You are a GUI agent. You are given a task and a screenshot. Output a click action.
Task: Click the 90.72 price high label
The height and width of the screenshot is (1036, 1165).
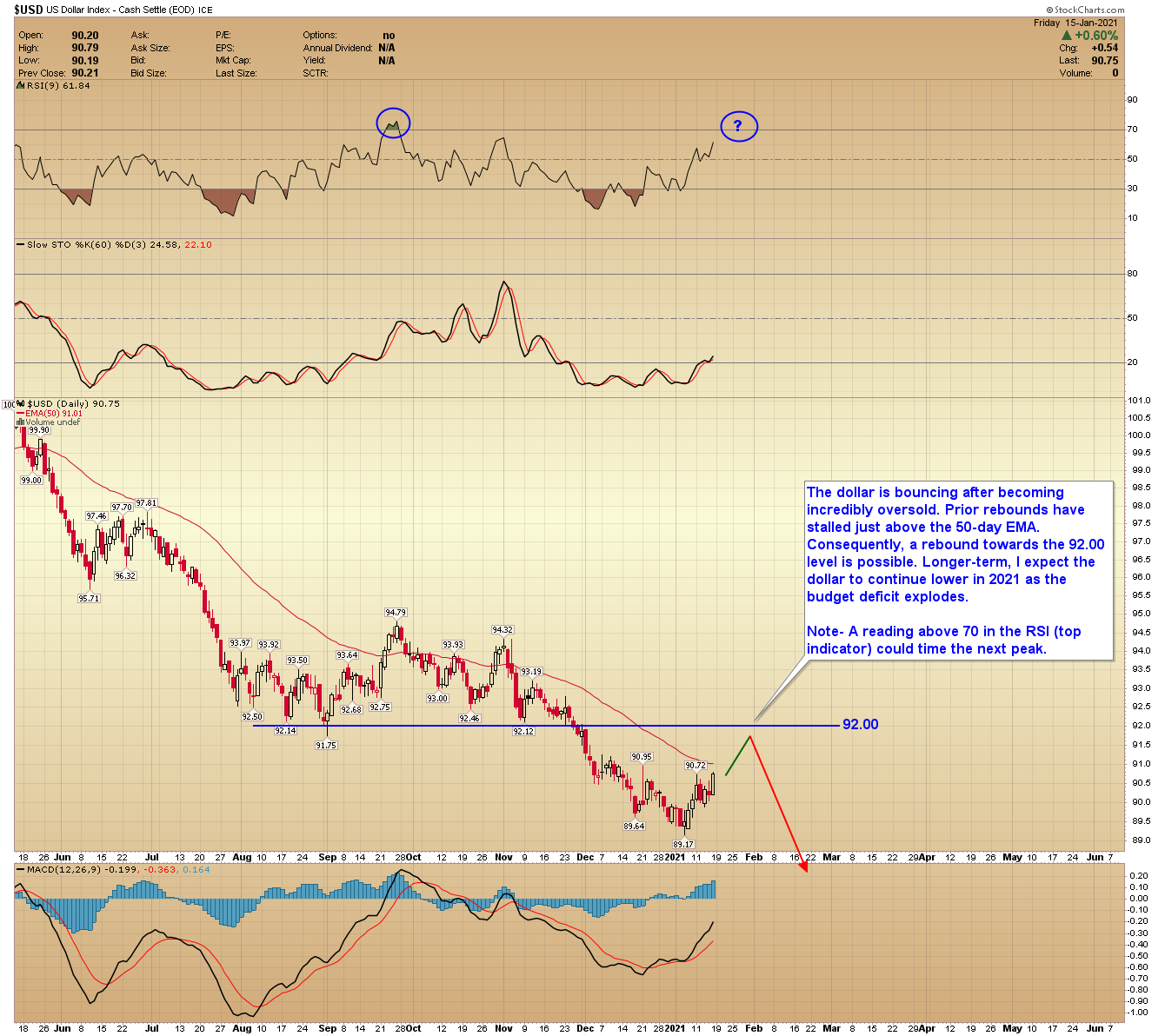(x=696, y=766)
